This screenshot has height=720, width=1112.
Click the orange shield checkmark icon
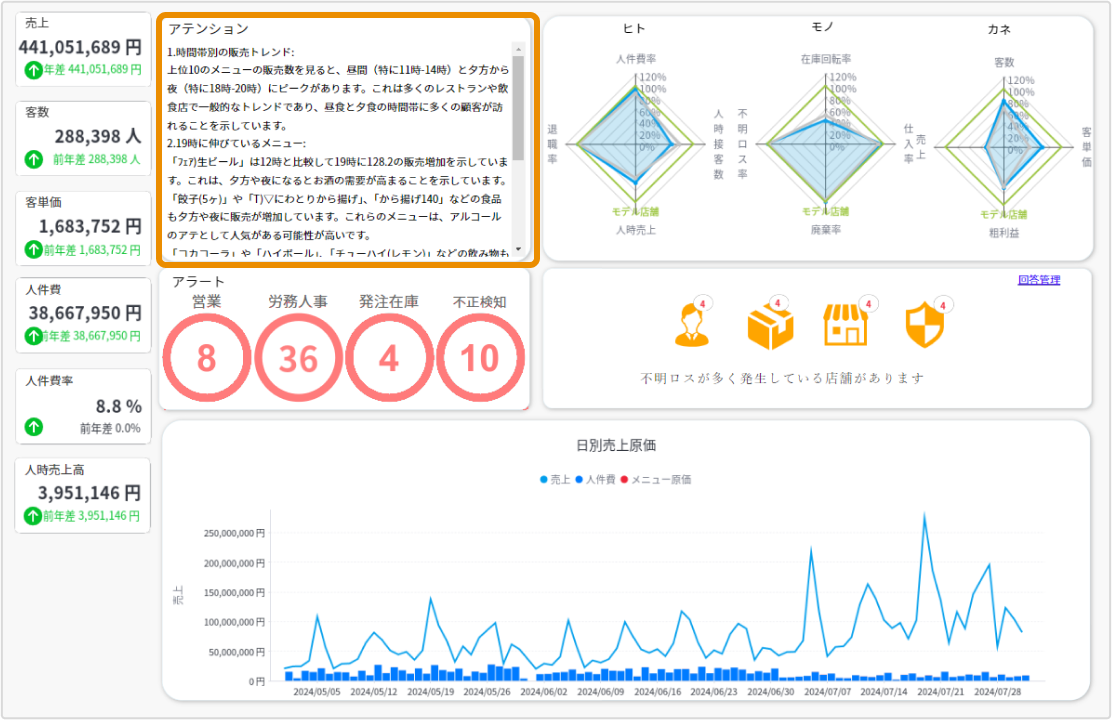[x=922, y=326]
